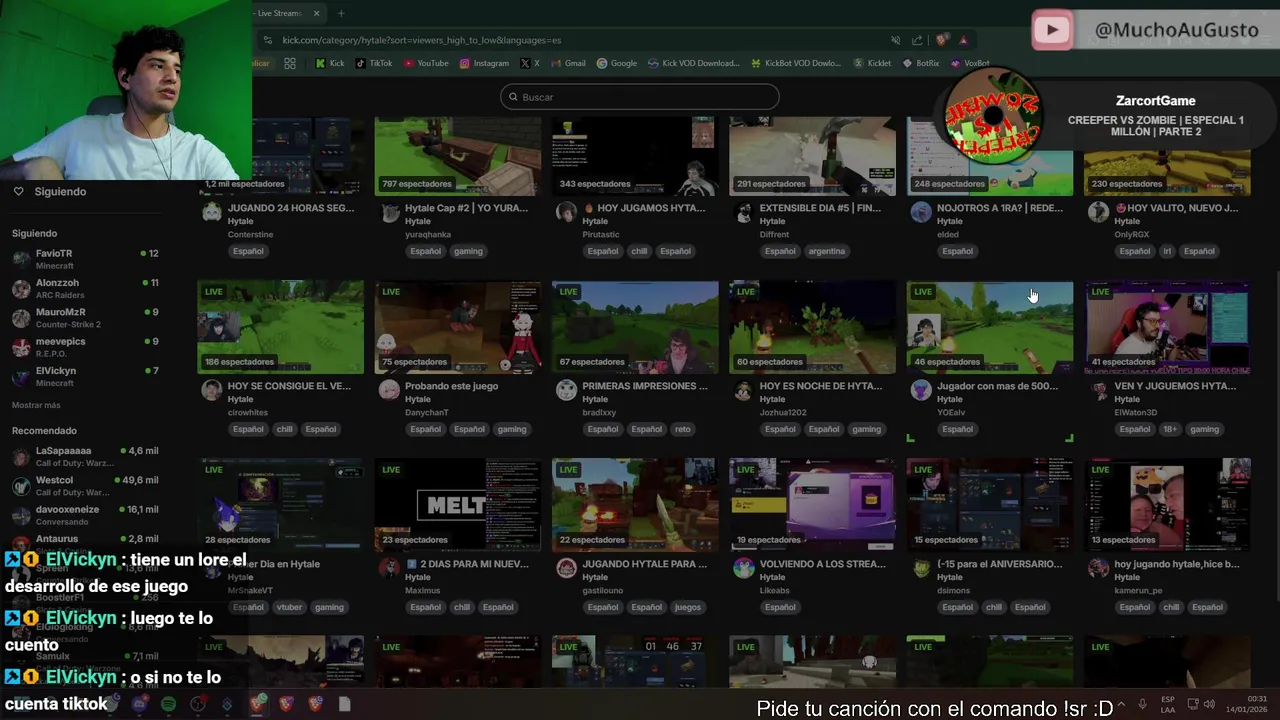Image resolution: width=1280 pixels, height=720 pixels.
Task: Select the 18+ tag under ElWaton3D's stream
Action: click(x=1170, y=429)
